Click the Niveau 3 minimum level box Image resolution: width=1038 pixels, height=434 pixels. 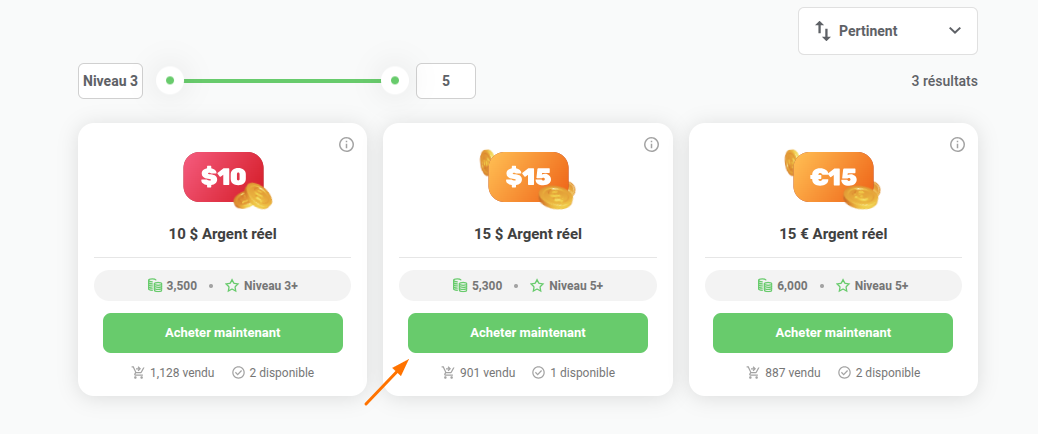click(x=111, y=81)
